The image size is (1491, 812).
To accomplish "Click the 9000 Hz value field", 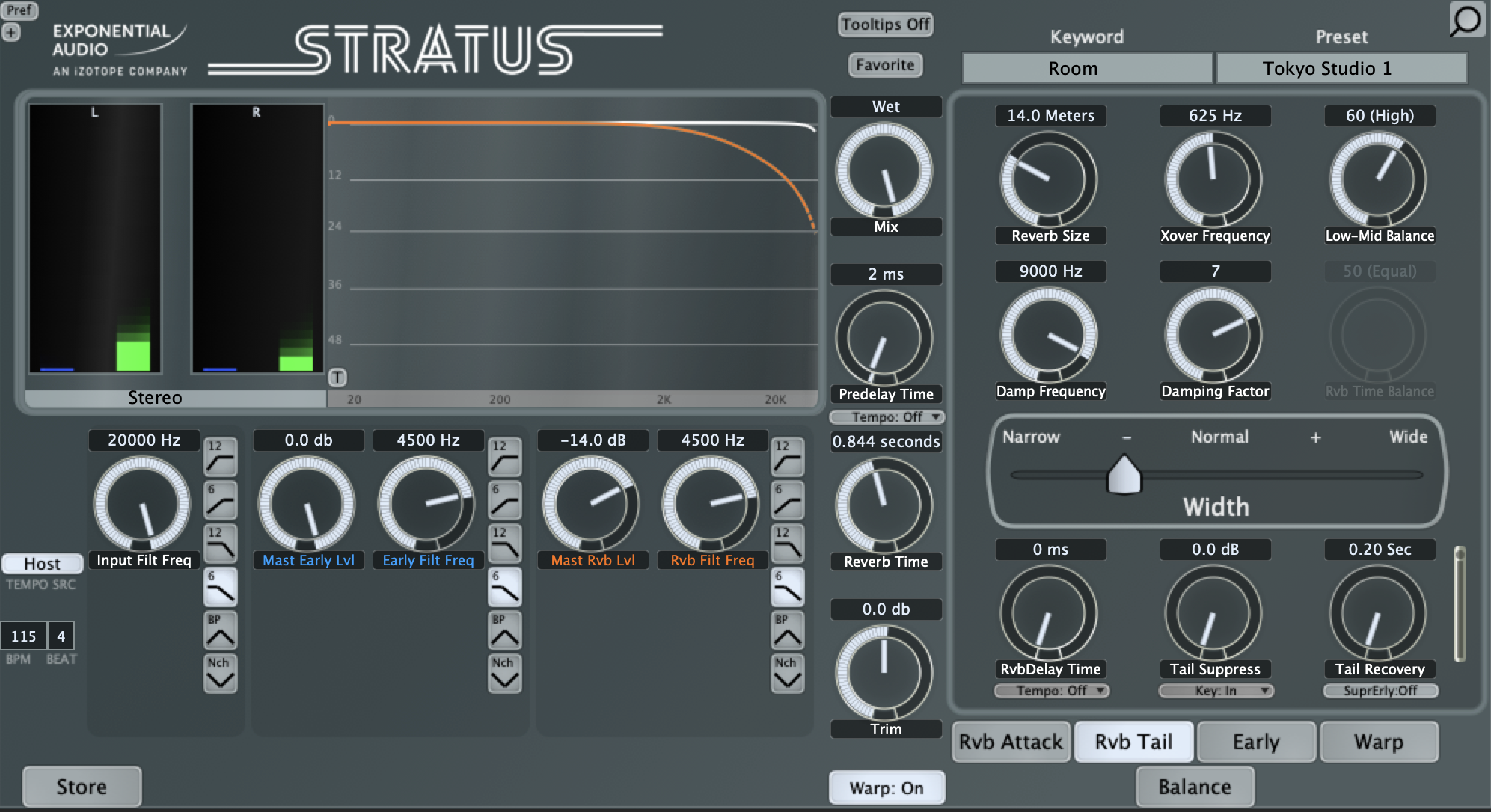I will point(1050,271).
